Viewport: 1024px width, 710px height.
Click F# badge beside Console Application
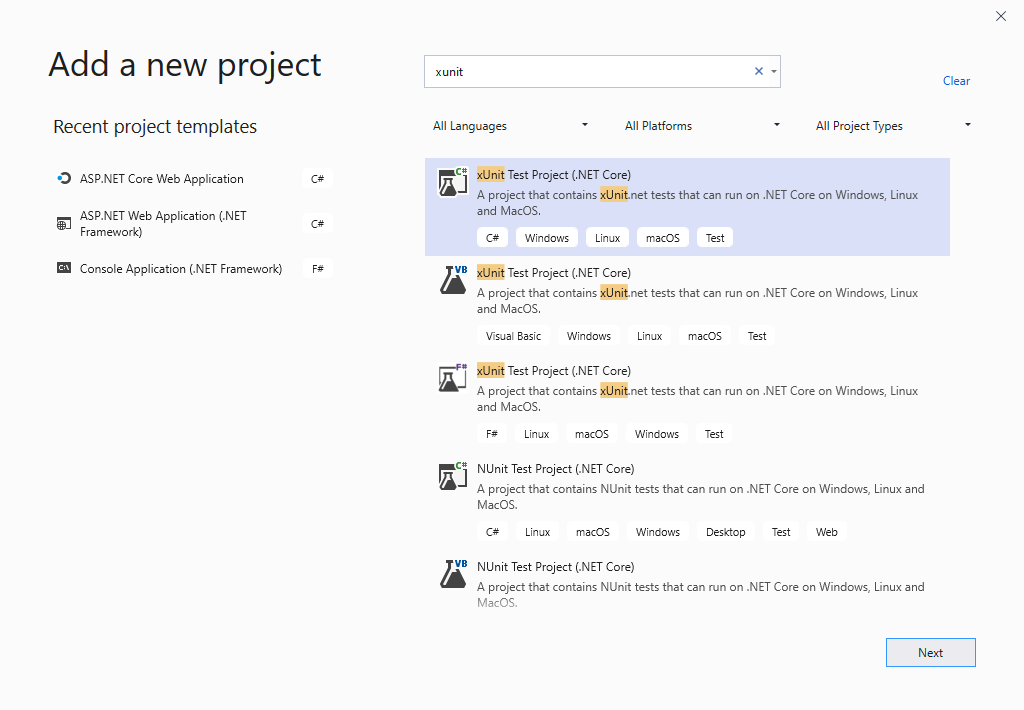coord(317,268)
